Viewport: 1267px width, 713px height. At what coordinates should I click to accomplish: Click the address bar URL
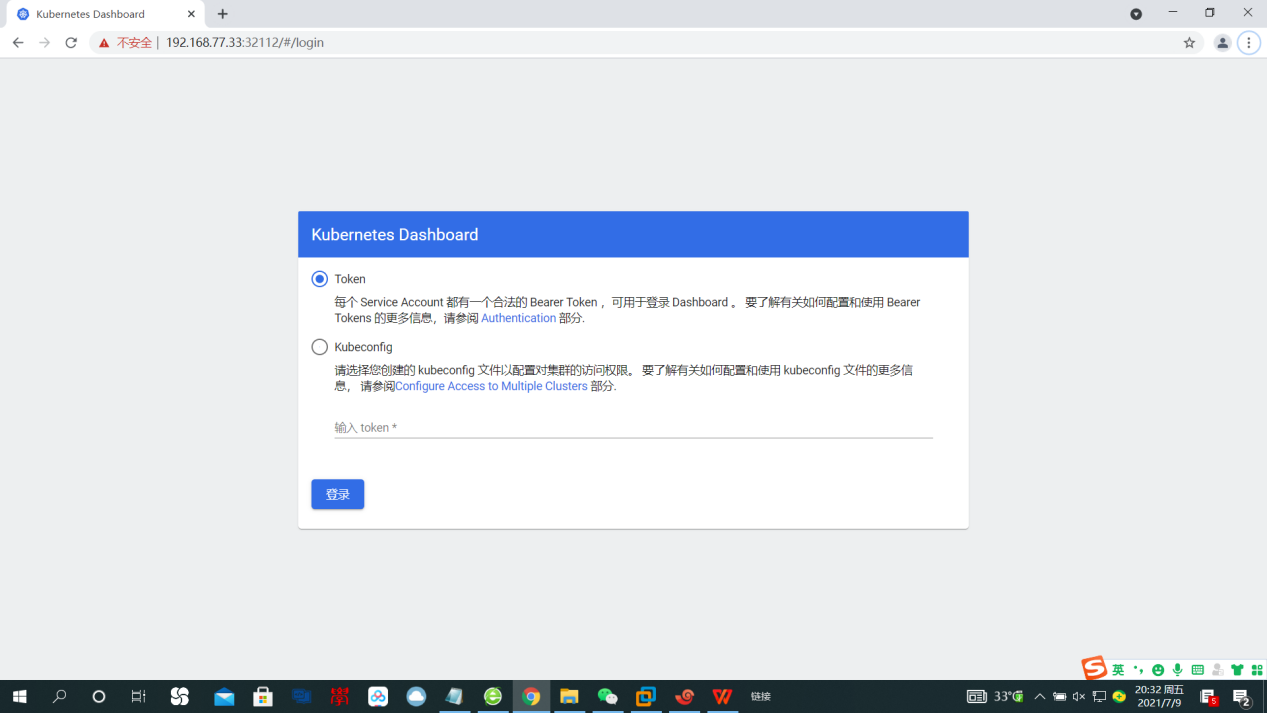tap(245, 43)
